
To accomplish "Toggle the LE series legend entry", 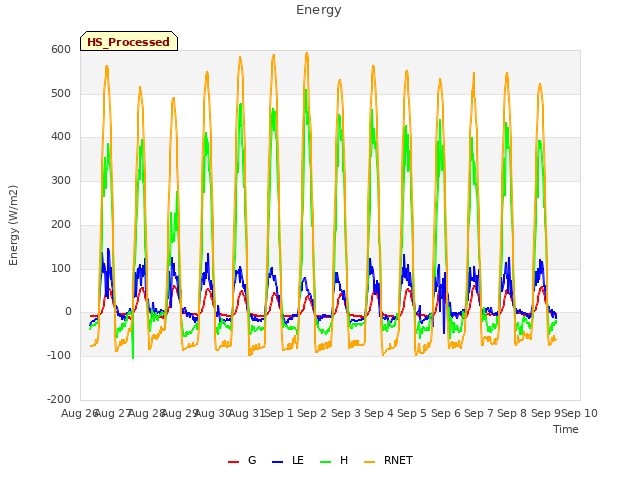I will [x=288, y=460].
